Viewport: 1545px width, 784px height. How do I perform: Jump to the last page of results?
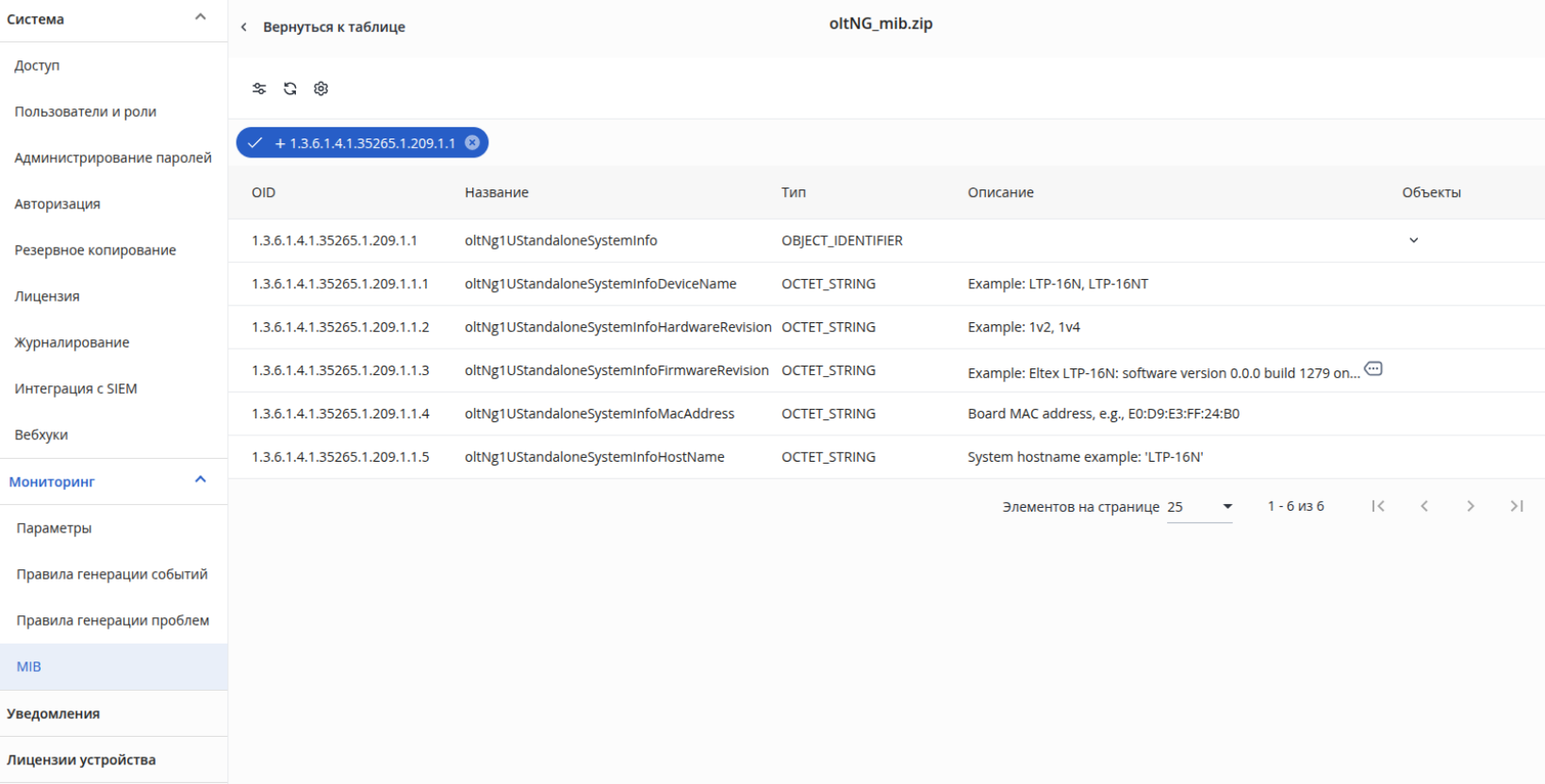click(x=1517, y=506)
